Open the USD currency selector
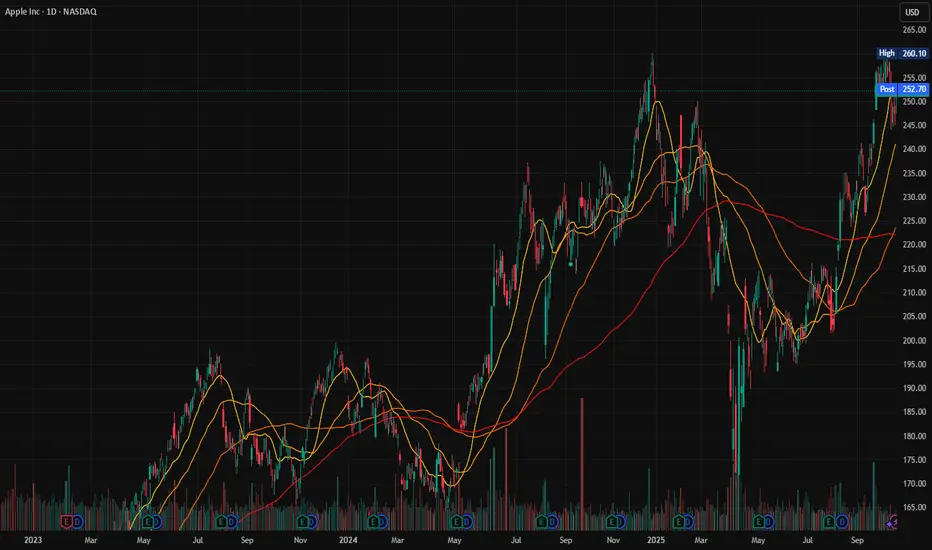Image resolution: width=932 pixels, height=550 pixels. point(913,12)
